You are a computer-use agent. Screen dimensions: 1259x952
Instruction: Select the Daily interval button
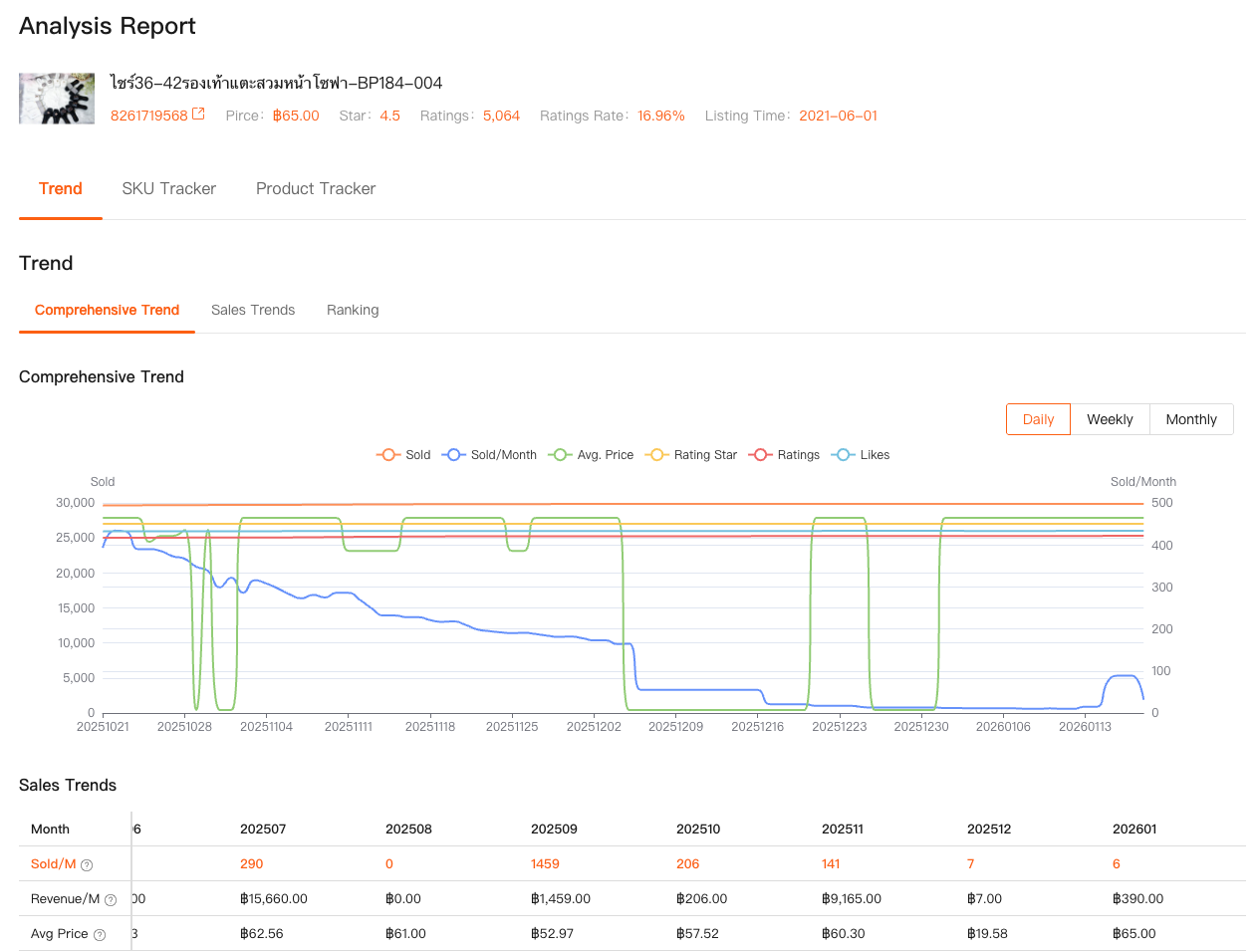pyautogui.click(x=1038, y=419)
